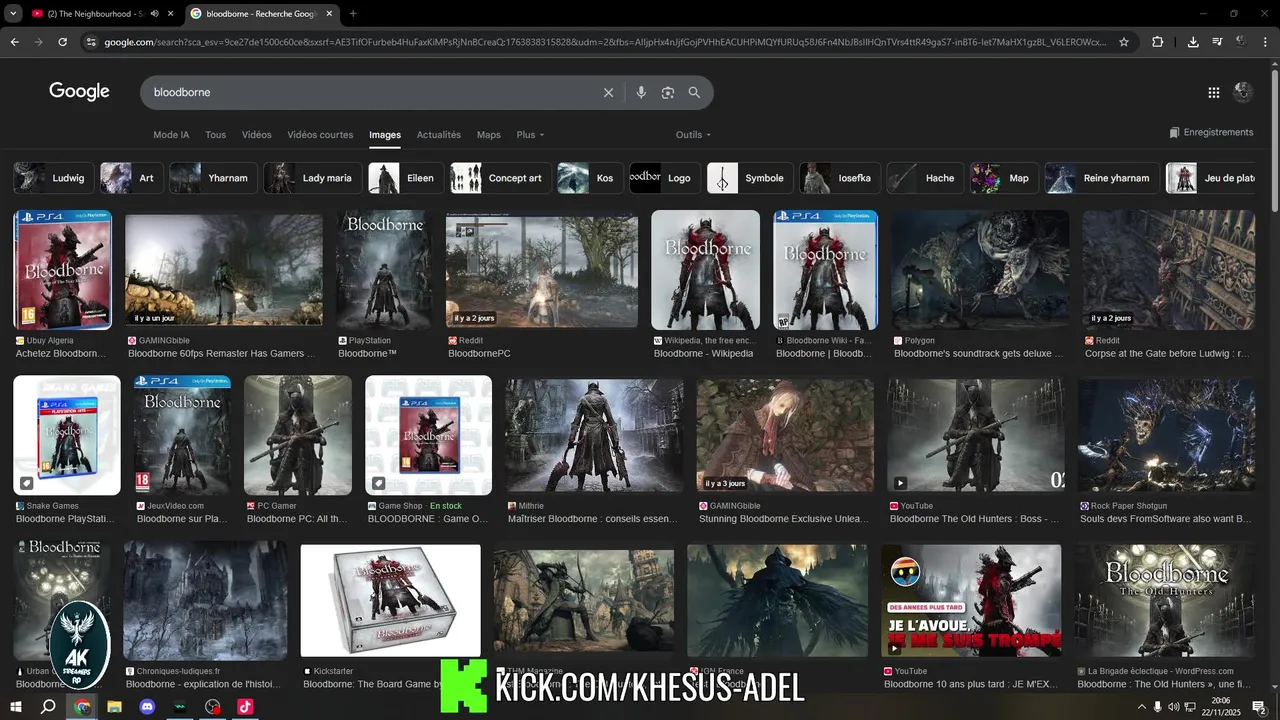Switch to the Vidéos tab

[x=256, y=135]
